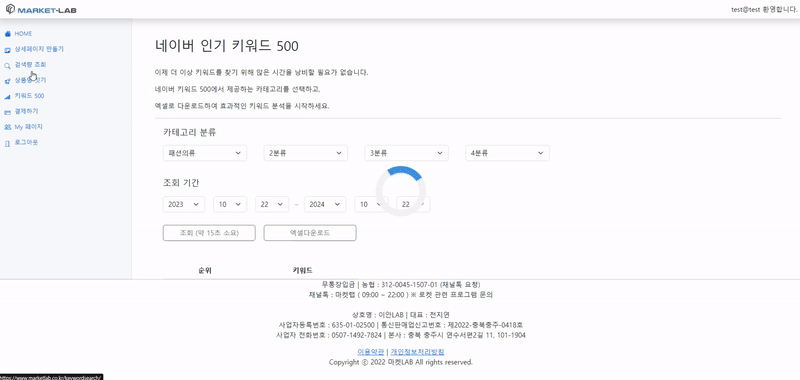
Task: Click the HOME house icon
Action: (x=7, y=34)
